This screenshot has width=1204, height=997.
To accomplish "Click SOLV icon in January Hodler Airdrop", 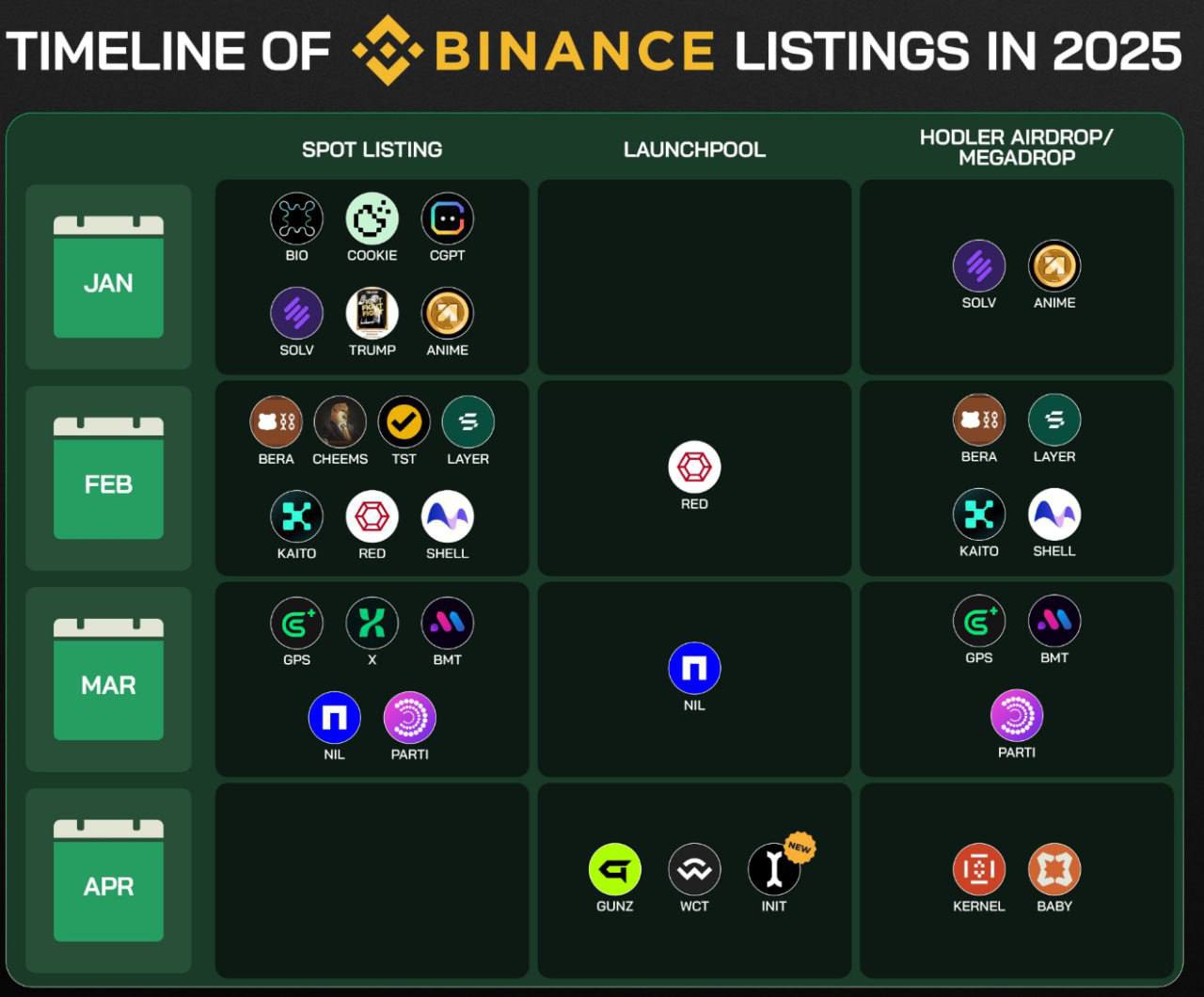I will [x=979, y=266].
